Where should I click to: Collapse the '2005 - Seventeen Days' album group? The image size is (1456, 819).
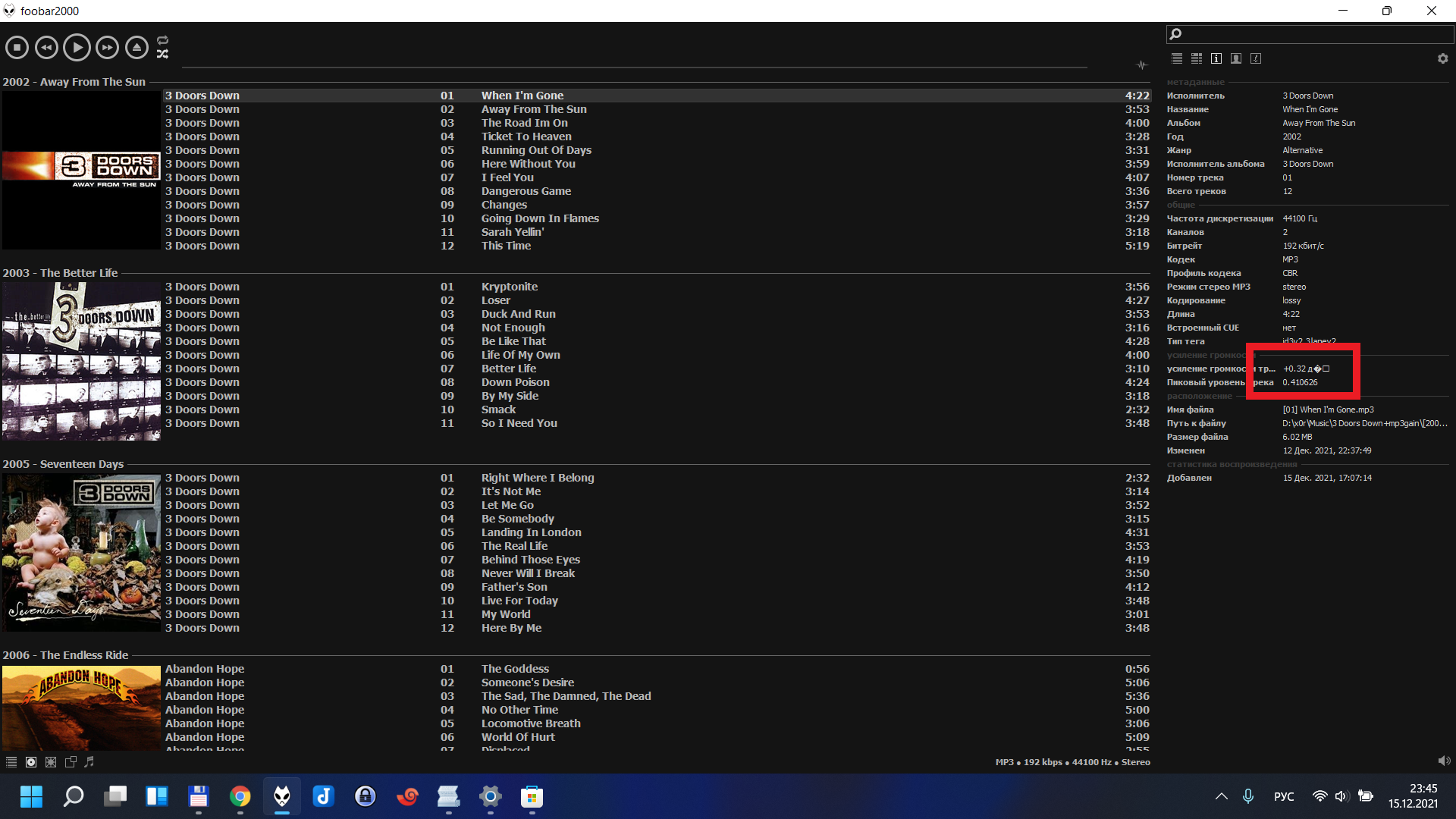63,464
